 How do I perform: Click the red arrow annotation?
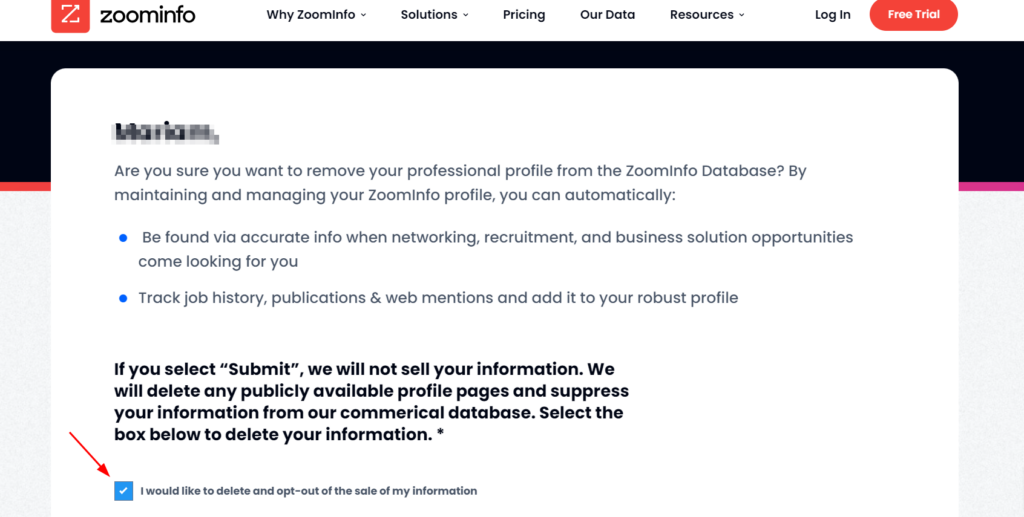pos(90,453)
